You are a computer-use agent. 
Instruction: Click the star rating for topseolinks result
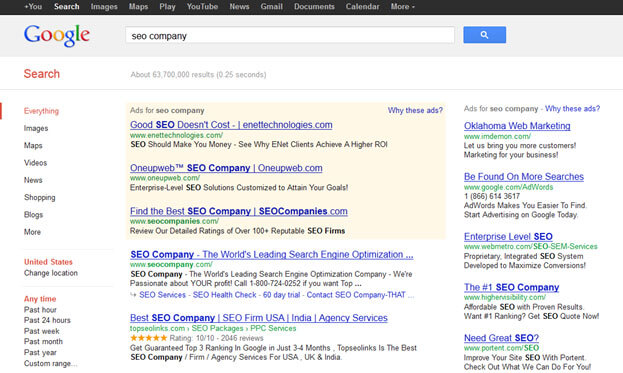[x=149, y=338]
